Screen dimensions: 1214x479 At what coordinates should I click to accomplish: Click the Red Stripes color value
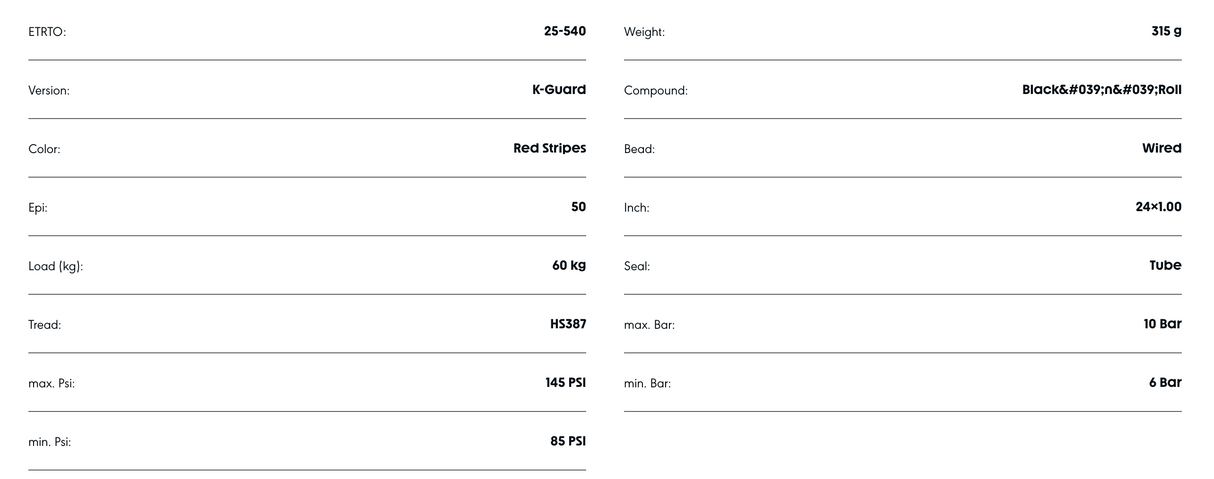click(550, 148)
